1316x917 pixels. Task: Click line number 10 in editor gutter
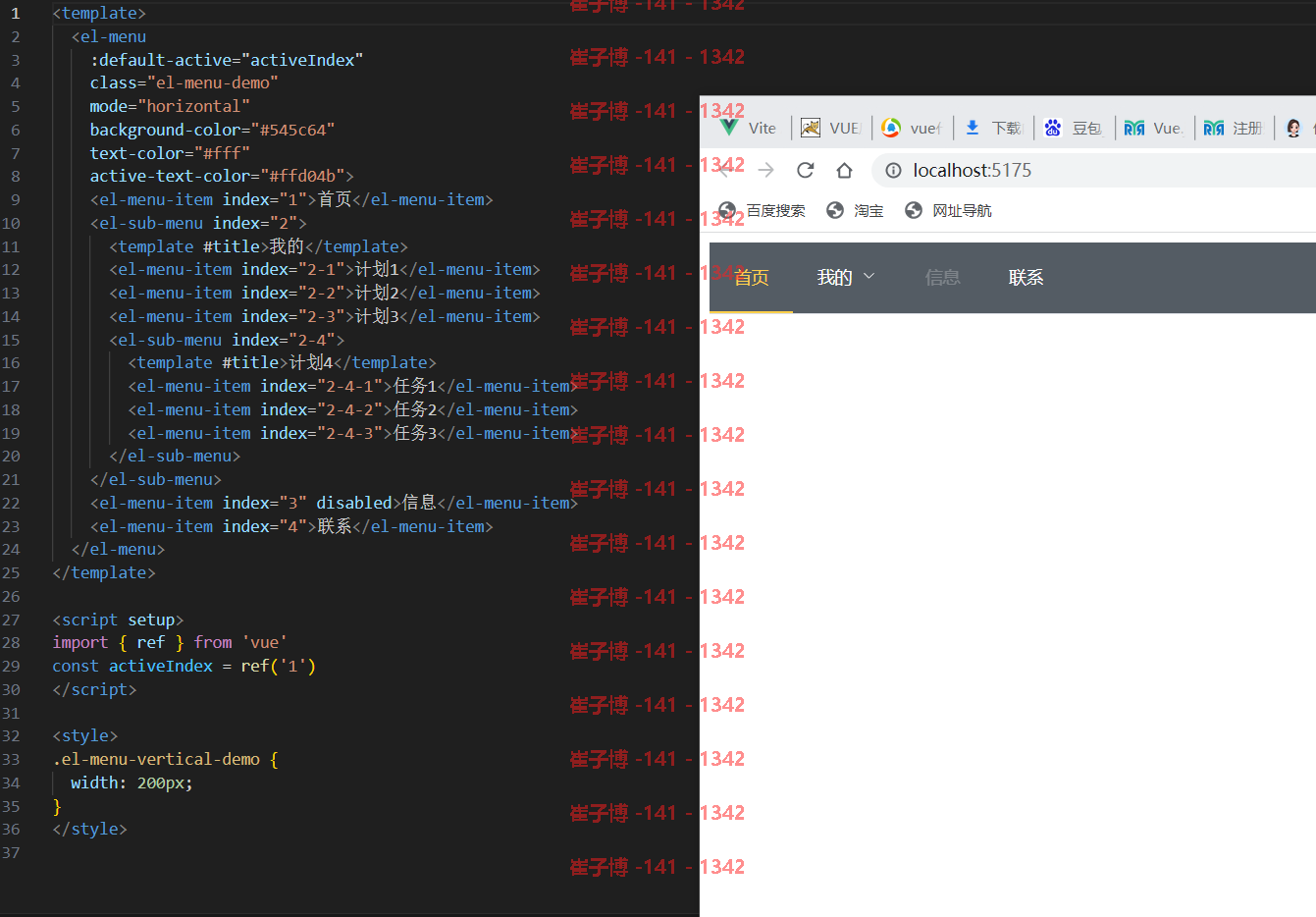[11, 223]
